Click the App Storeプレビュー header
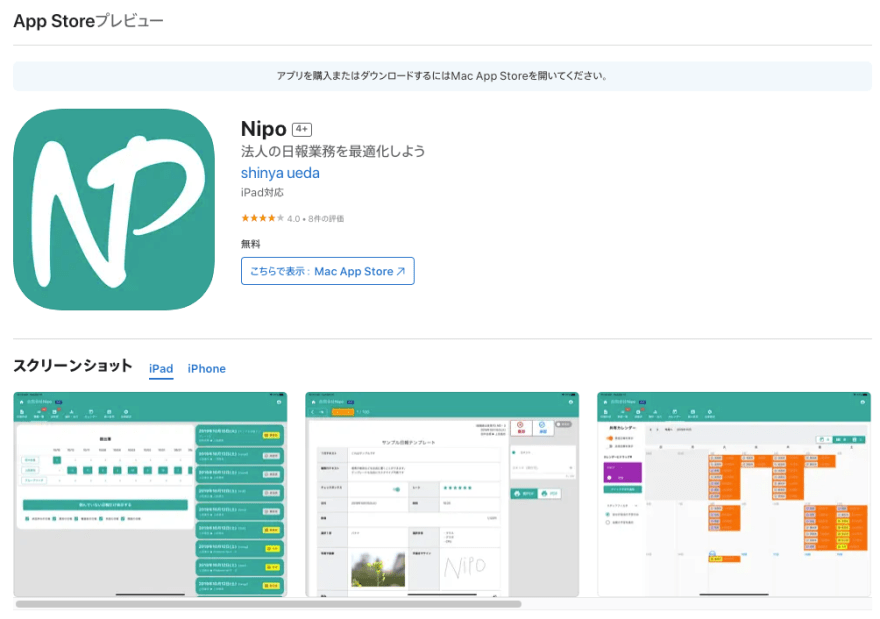880x619 pixels. tap(89, 21)
